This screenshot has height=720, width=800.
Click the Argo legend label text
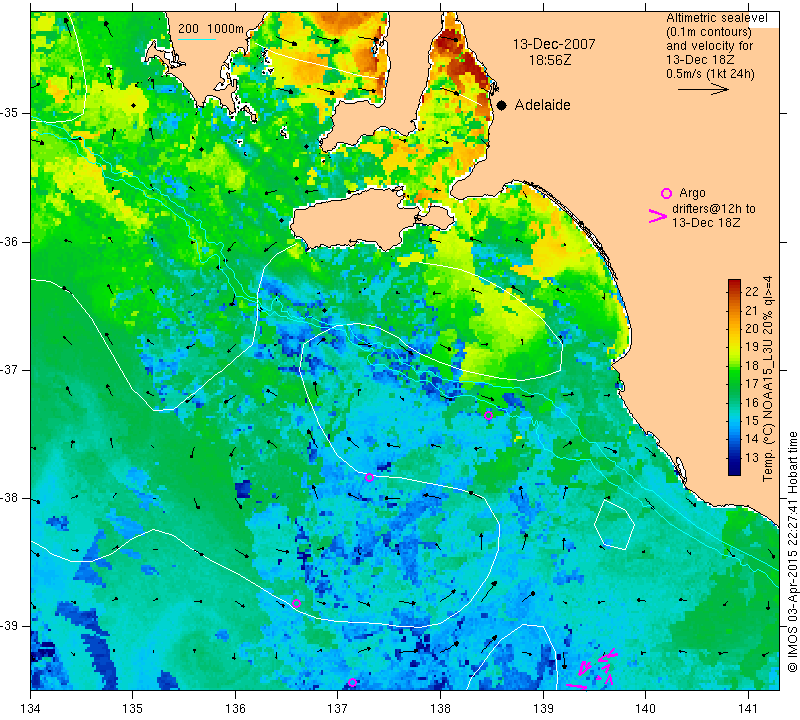click(x=692, y=193)
